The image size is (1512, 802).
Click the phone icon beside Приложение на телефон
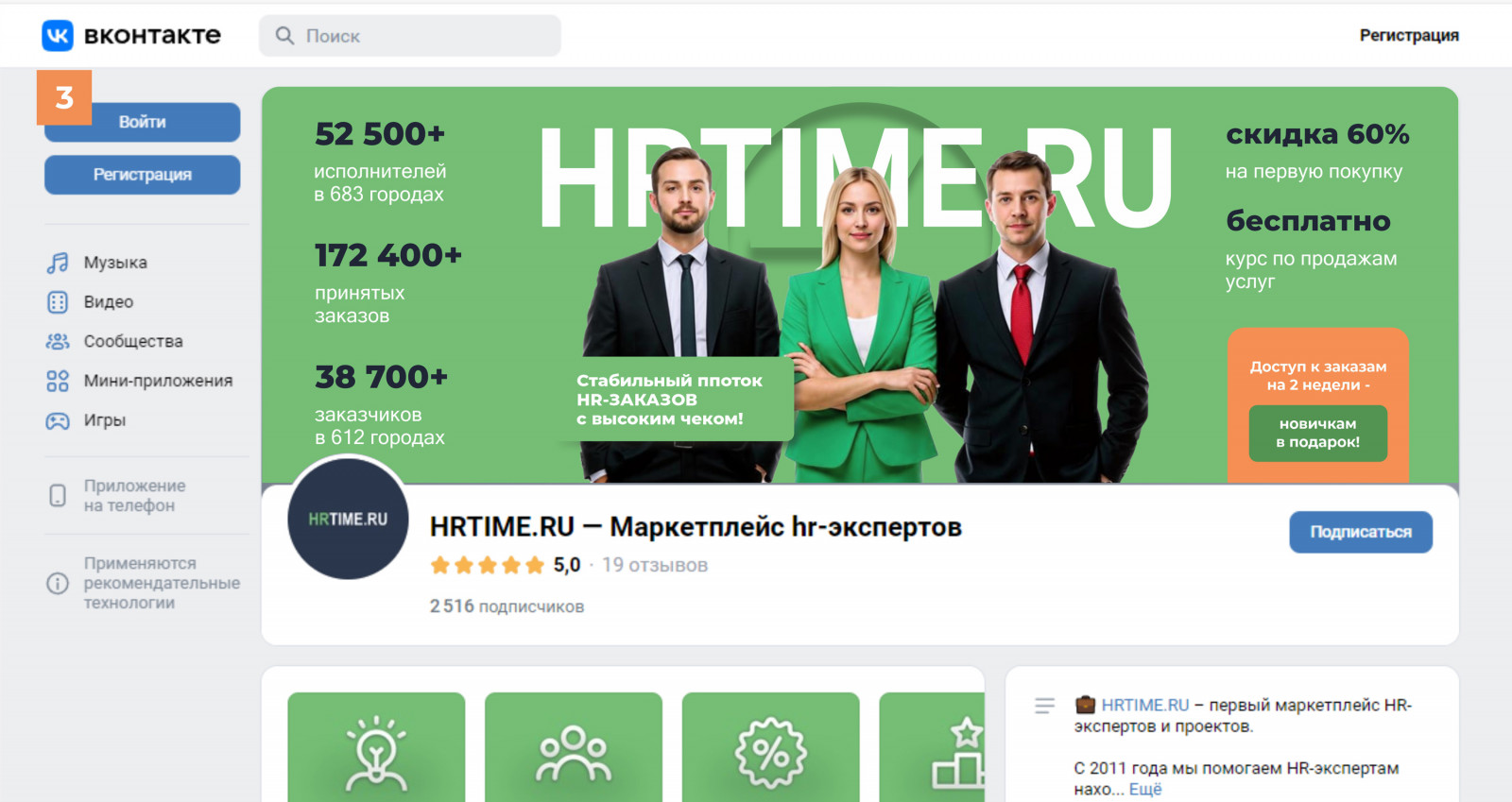58,496
